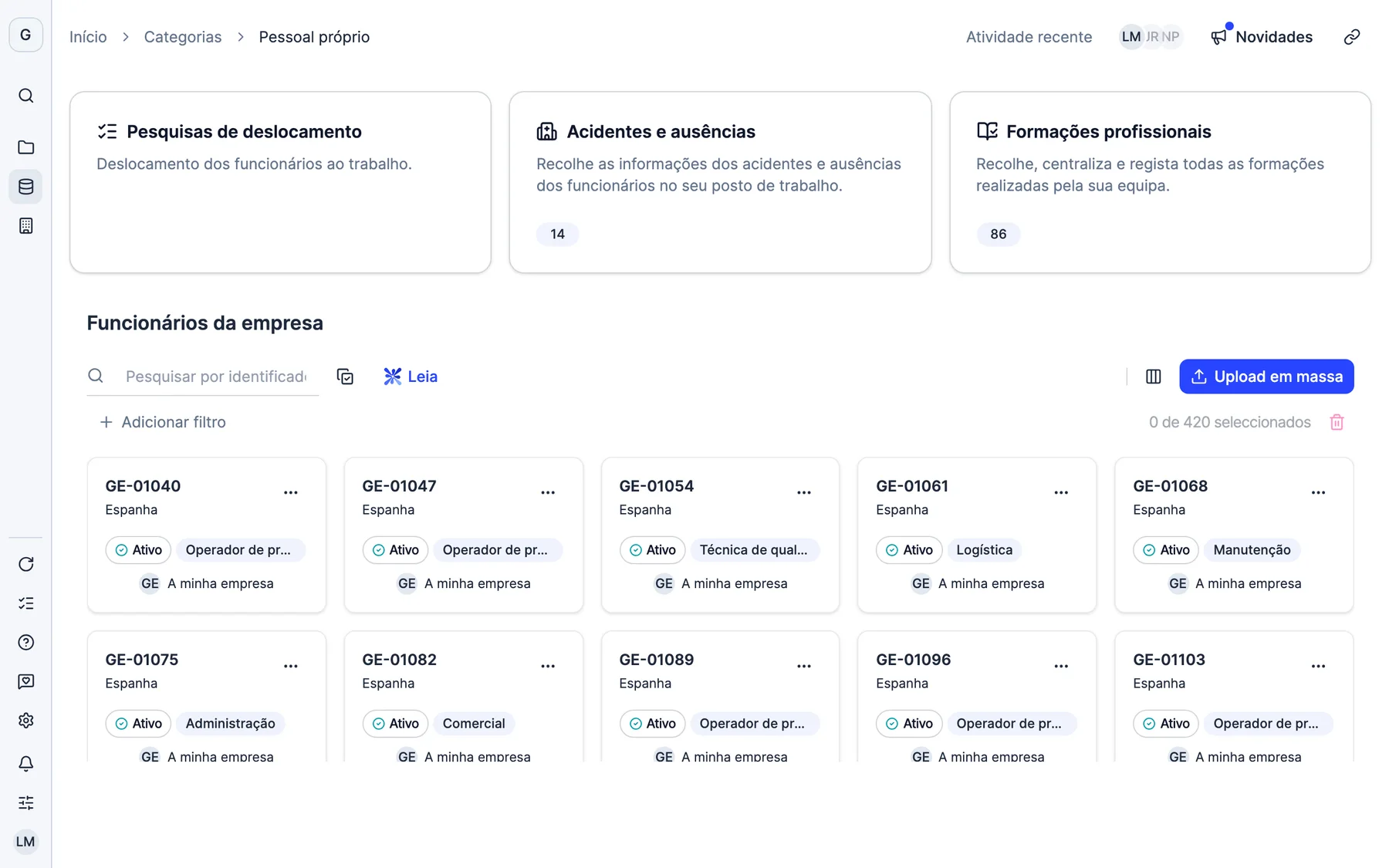Screen dimensions: 1389x868
Task: Open the column layout icon
Action: coord(1154,377)
